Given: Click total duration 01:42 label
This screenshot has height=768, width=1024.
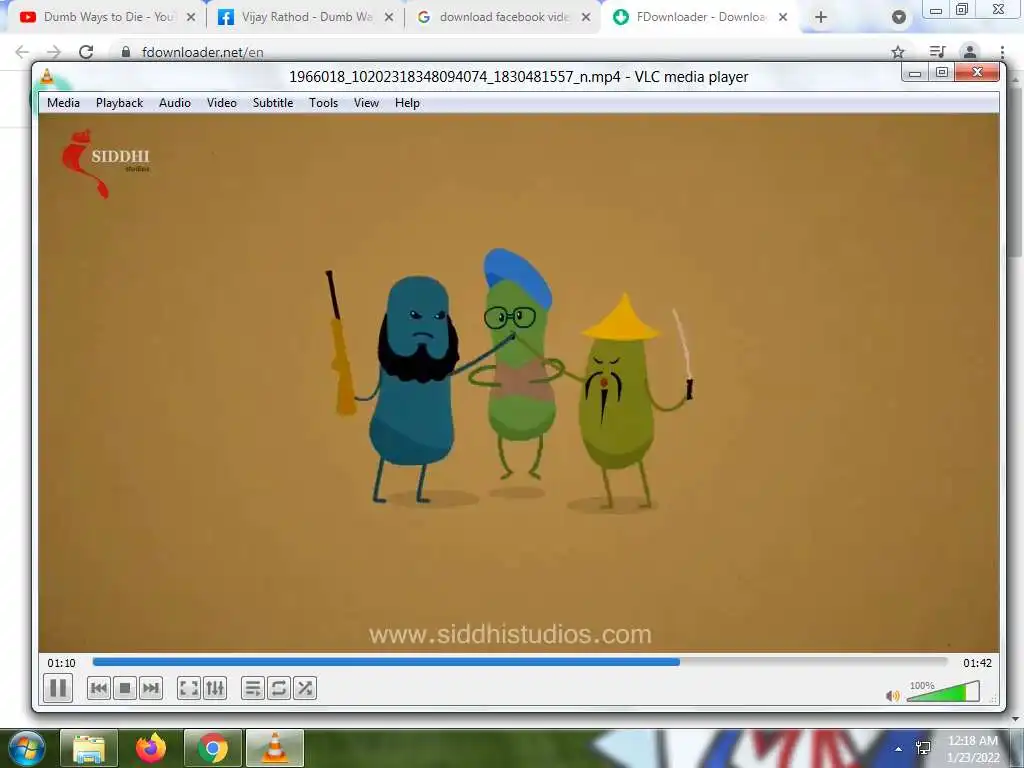Looking at the screenshot, I should (x=977, y=663).
